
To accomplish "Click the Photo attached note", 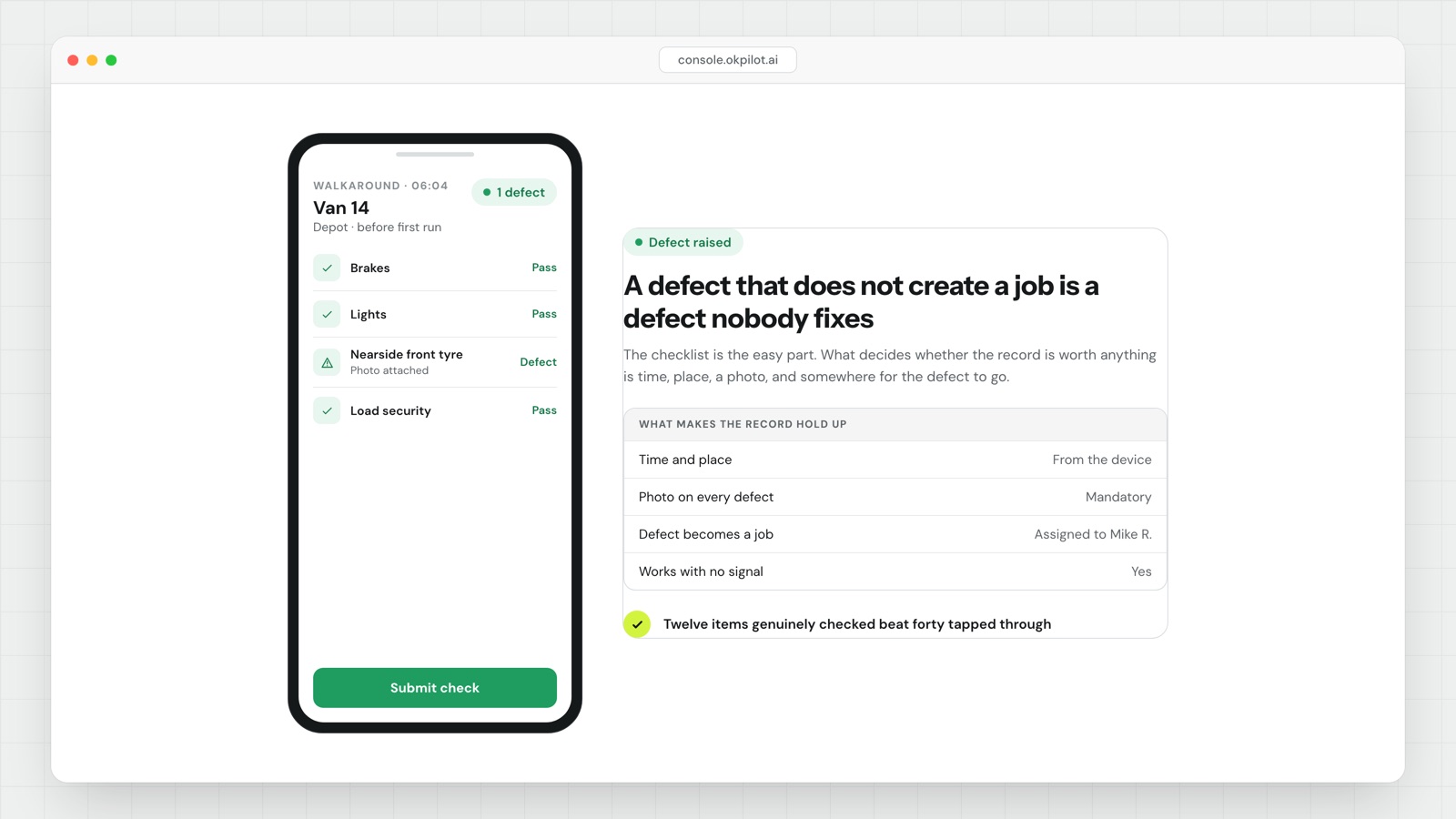I will (x=389, y=370).
